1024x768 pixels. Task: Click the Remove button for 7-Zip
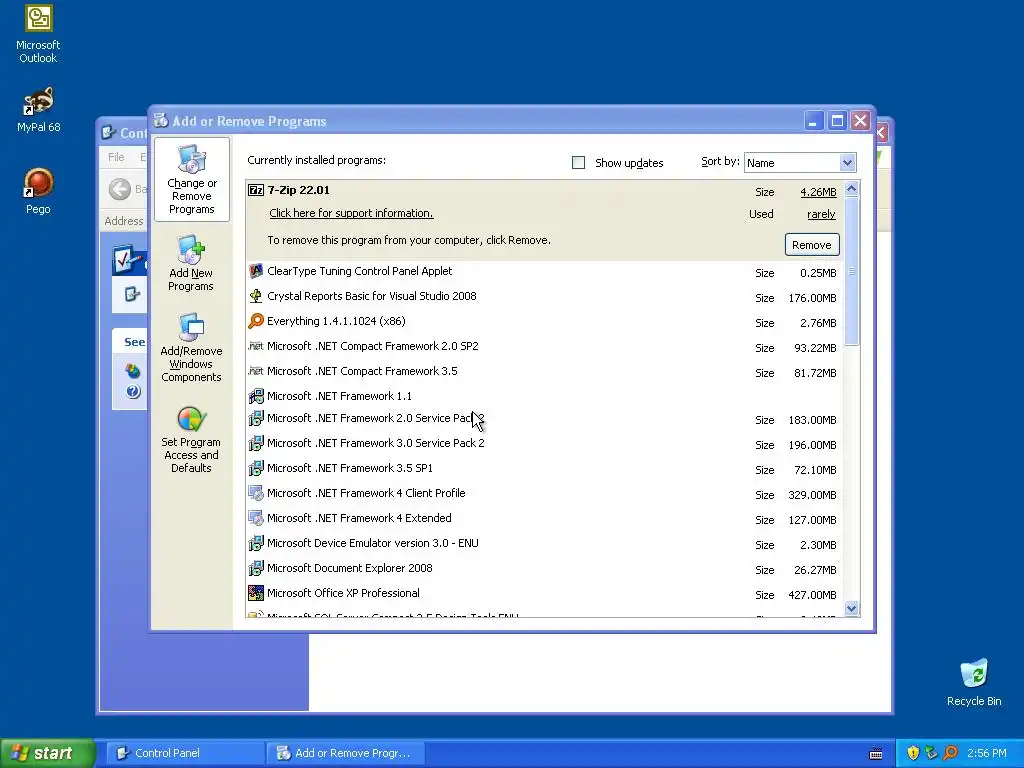point(812,245)
